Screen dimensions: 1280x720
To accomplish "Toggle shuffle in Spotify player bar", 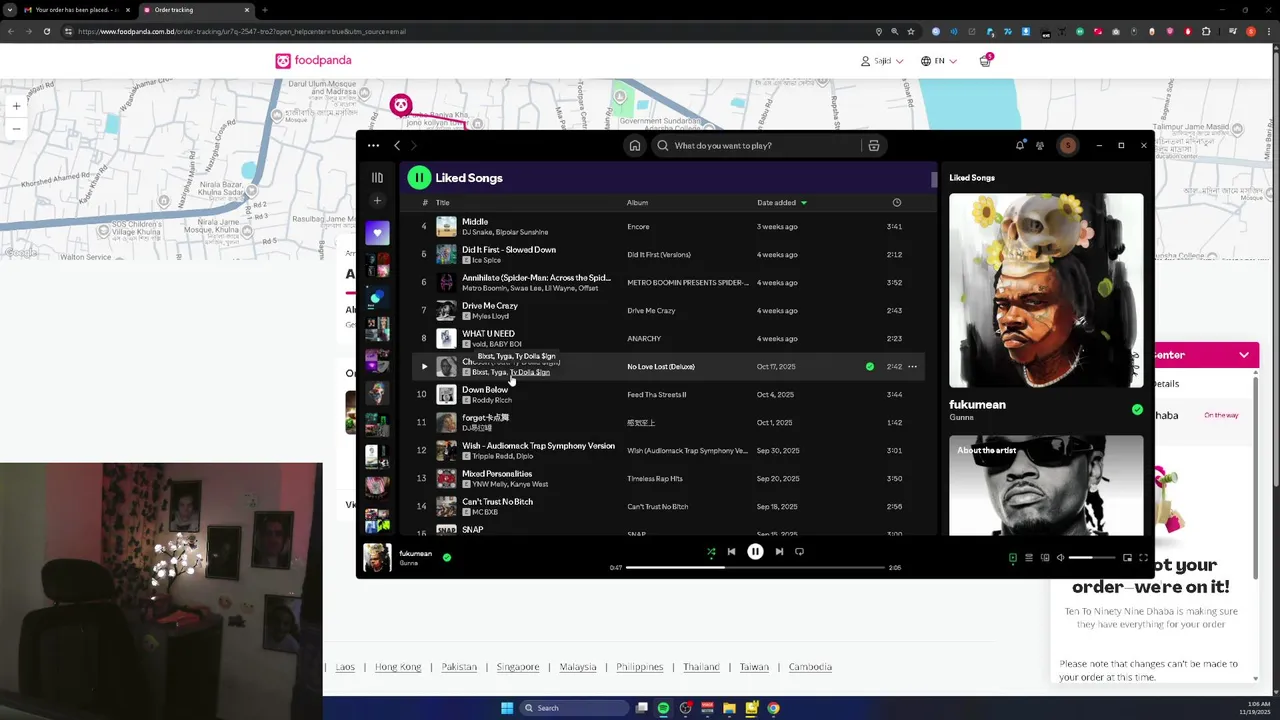I will click(711, 552).
